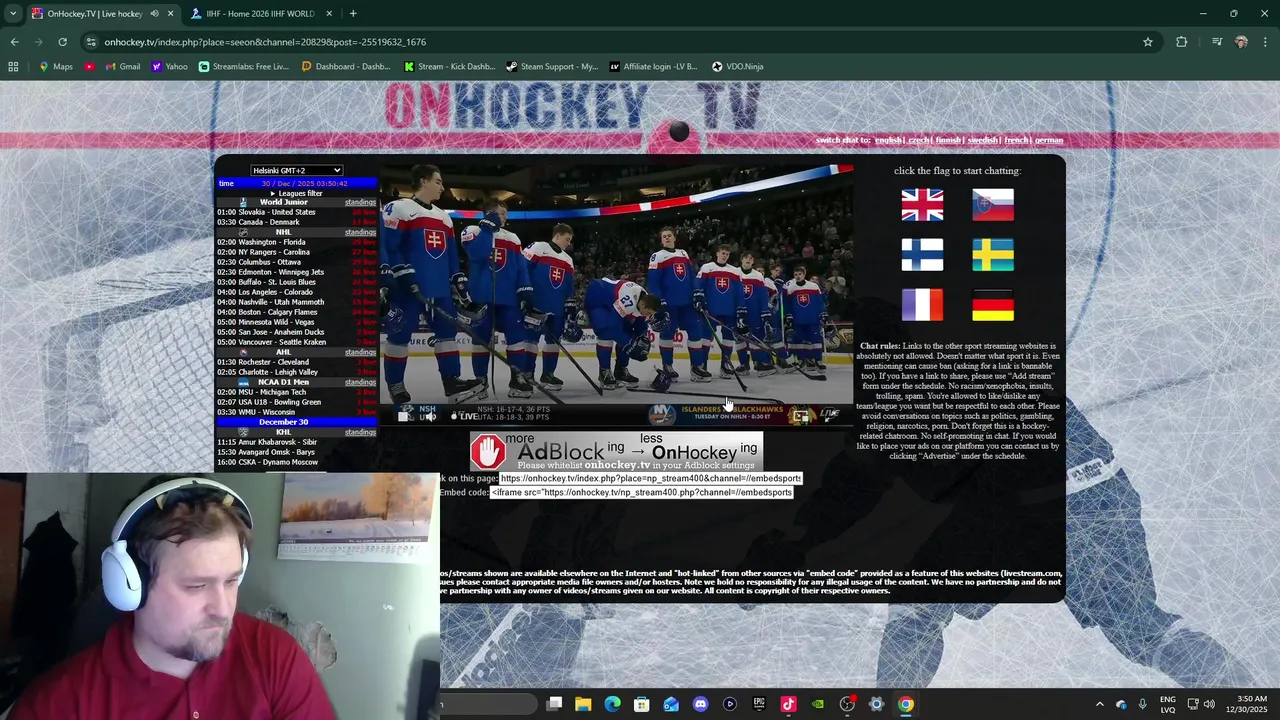Viewport: 1280px width, 720px height.
Task: Open the Gmail bookmark
Action: [x=122, y=67]
